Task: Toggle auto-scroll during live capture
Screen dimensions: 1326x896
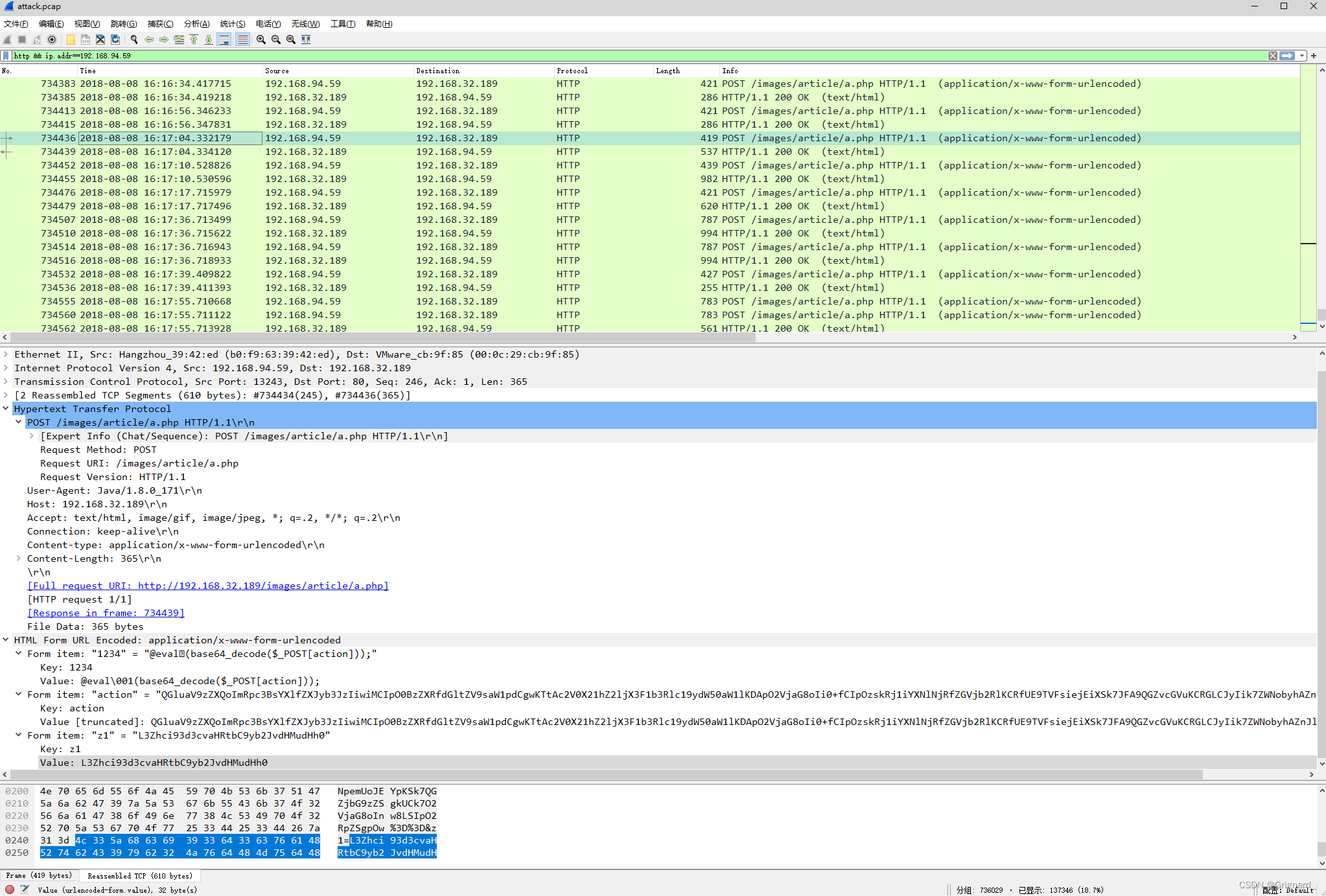Action: [x=224, y=40]
